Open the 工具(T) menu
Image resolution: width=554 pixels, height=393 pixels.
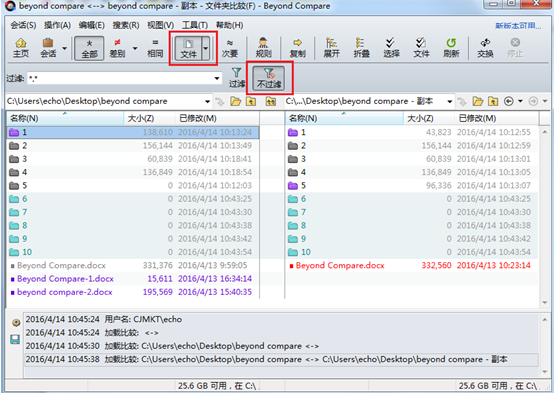195,25
